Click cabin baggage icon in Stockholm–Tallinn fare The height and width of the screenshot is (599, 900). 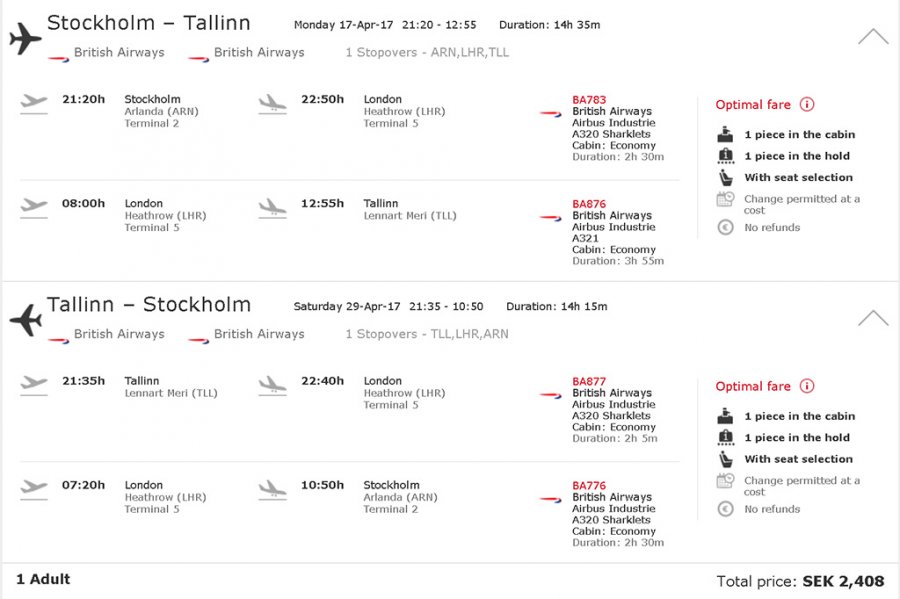[725, 135]
